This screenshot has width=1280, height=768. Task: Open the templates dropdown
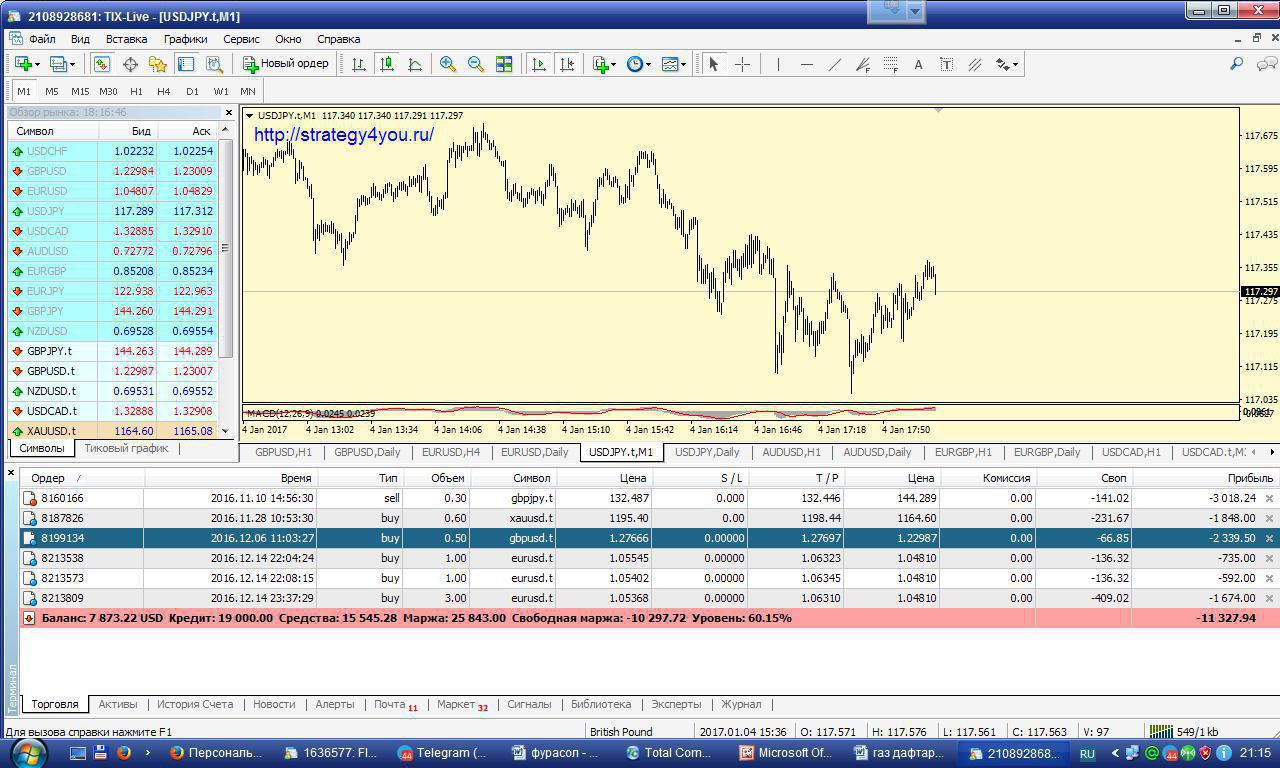[x=674, y=64]
